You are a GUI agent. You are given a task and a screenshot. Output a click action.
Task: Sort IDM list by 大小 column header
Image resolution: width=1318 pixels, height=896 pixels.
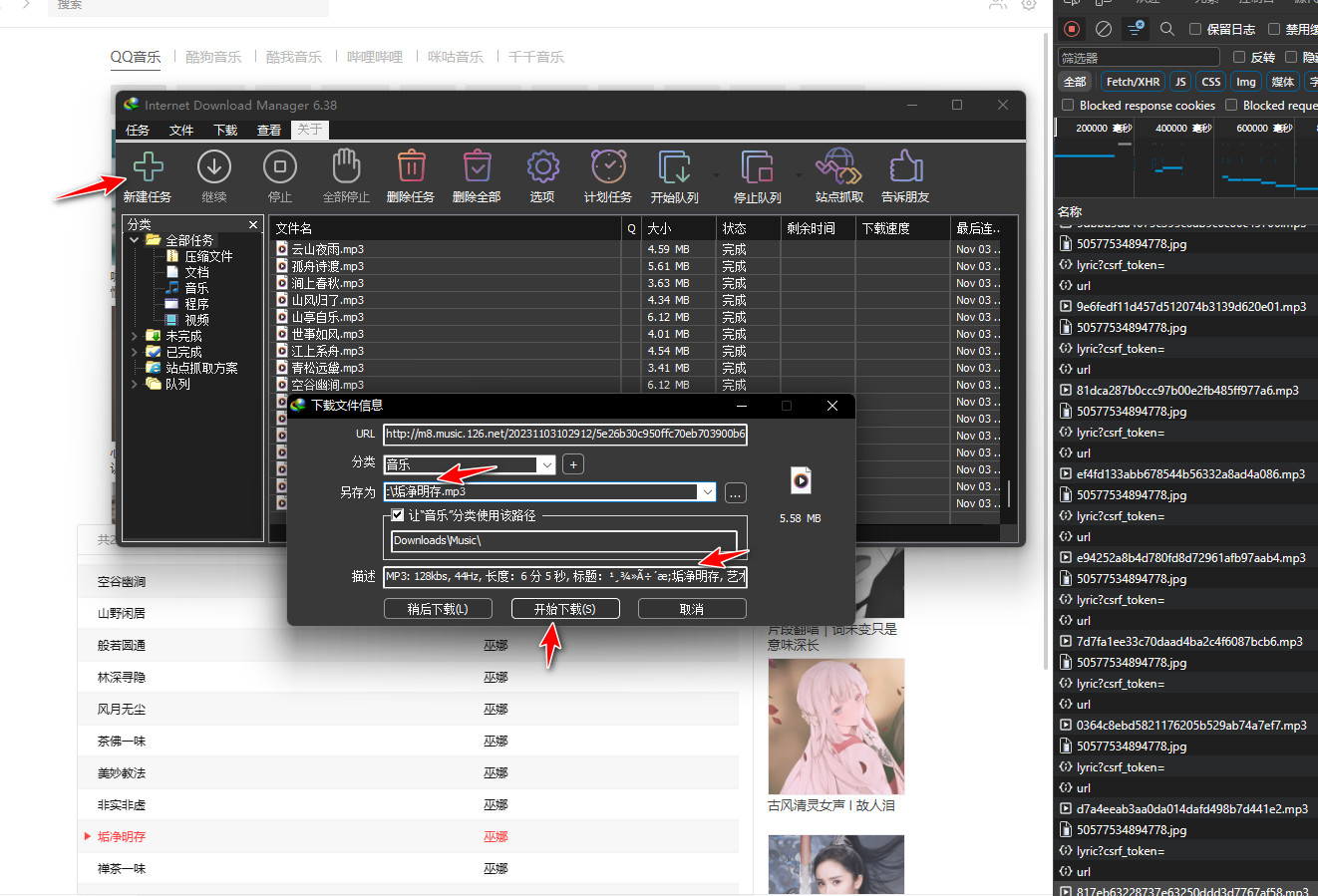pyautogui.click(x=679, y=228)
